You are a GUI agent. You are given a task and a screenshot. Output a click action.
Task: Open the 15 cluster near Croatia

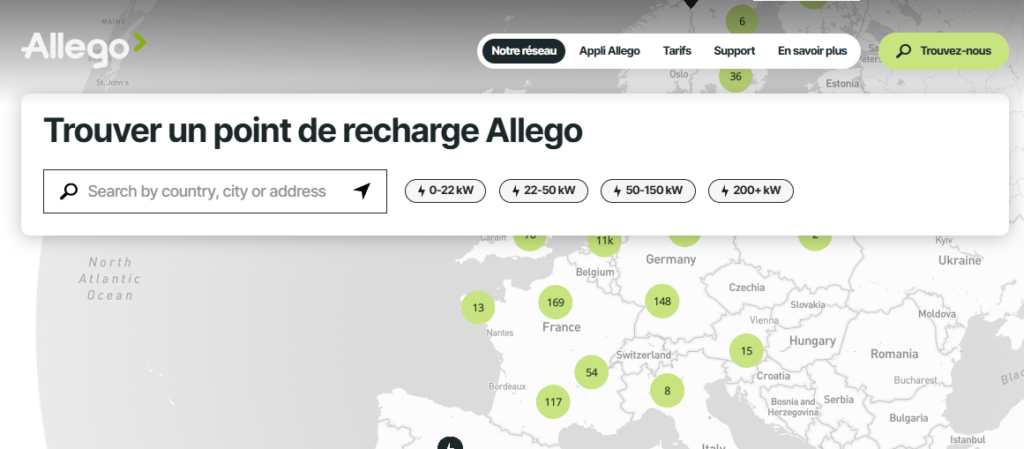click(746, 350)
